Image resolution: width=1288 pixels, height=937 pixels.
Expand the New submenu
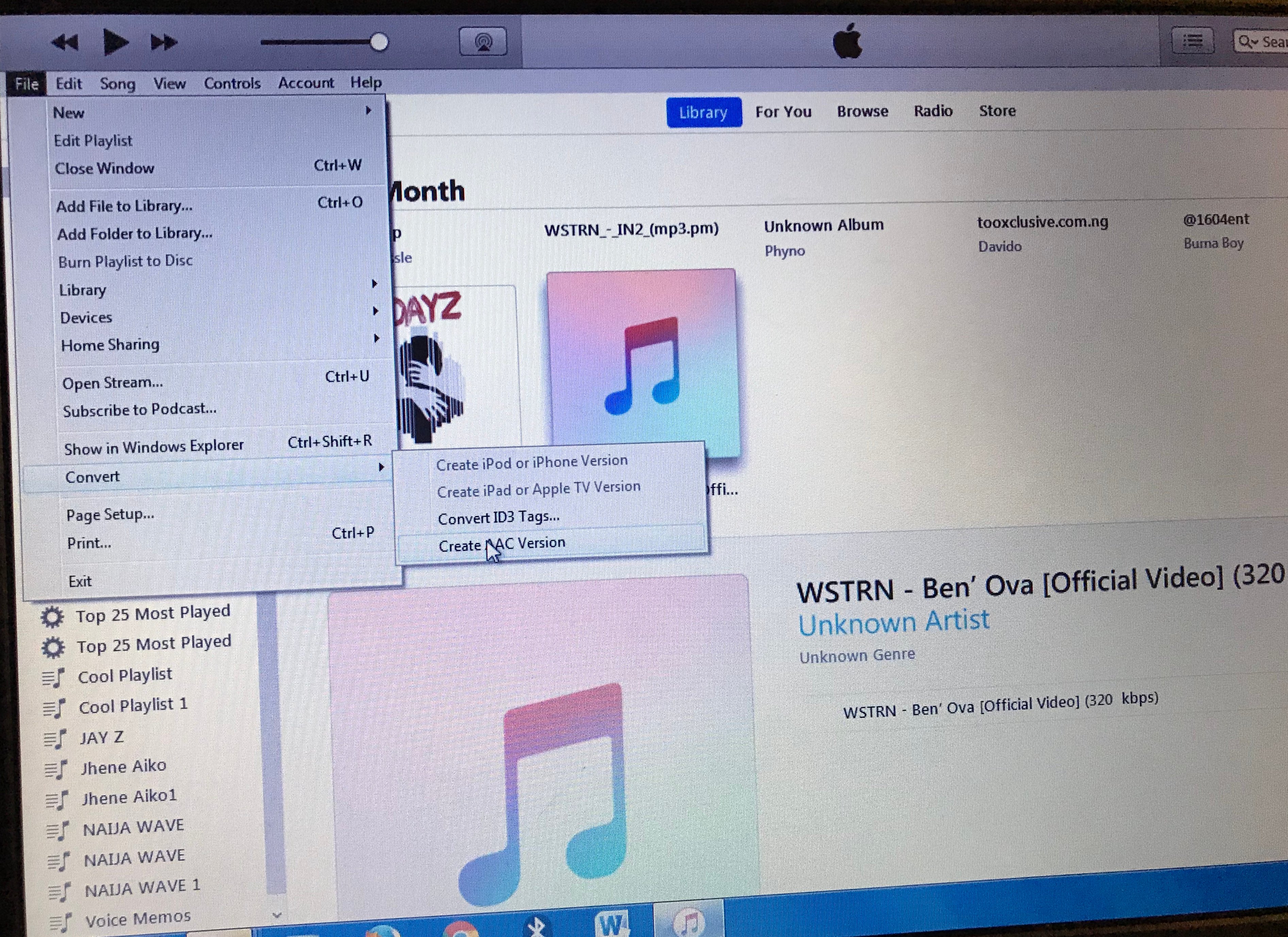click(x=213, y=112)
